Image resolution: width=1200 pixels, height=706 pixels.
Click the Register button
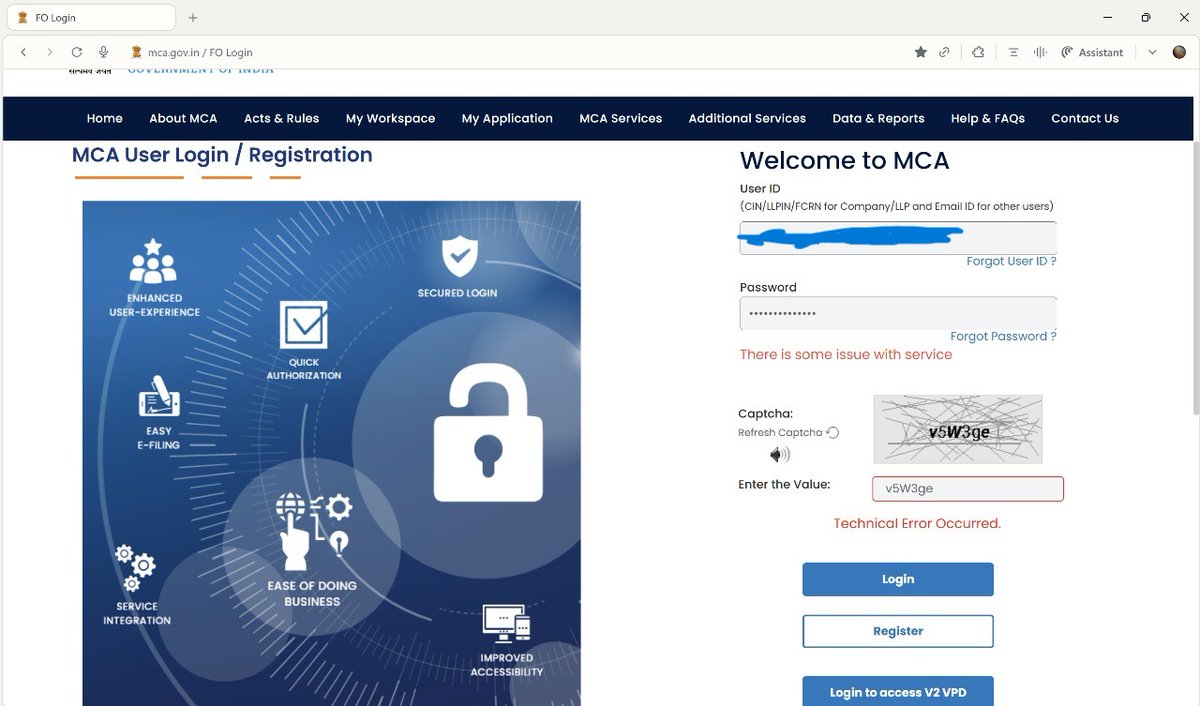[x=898, y=631]
